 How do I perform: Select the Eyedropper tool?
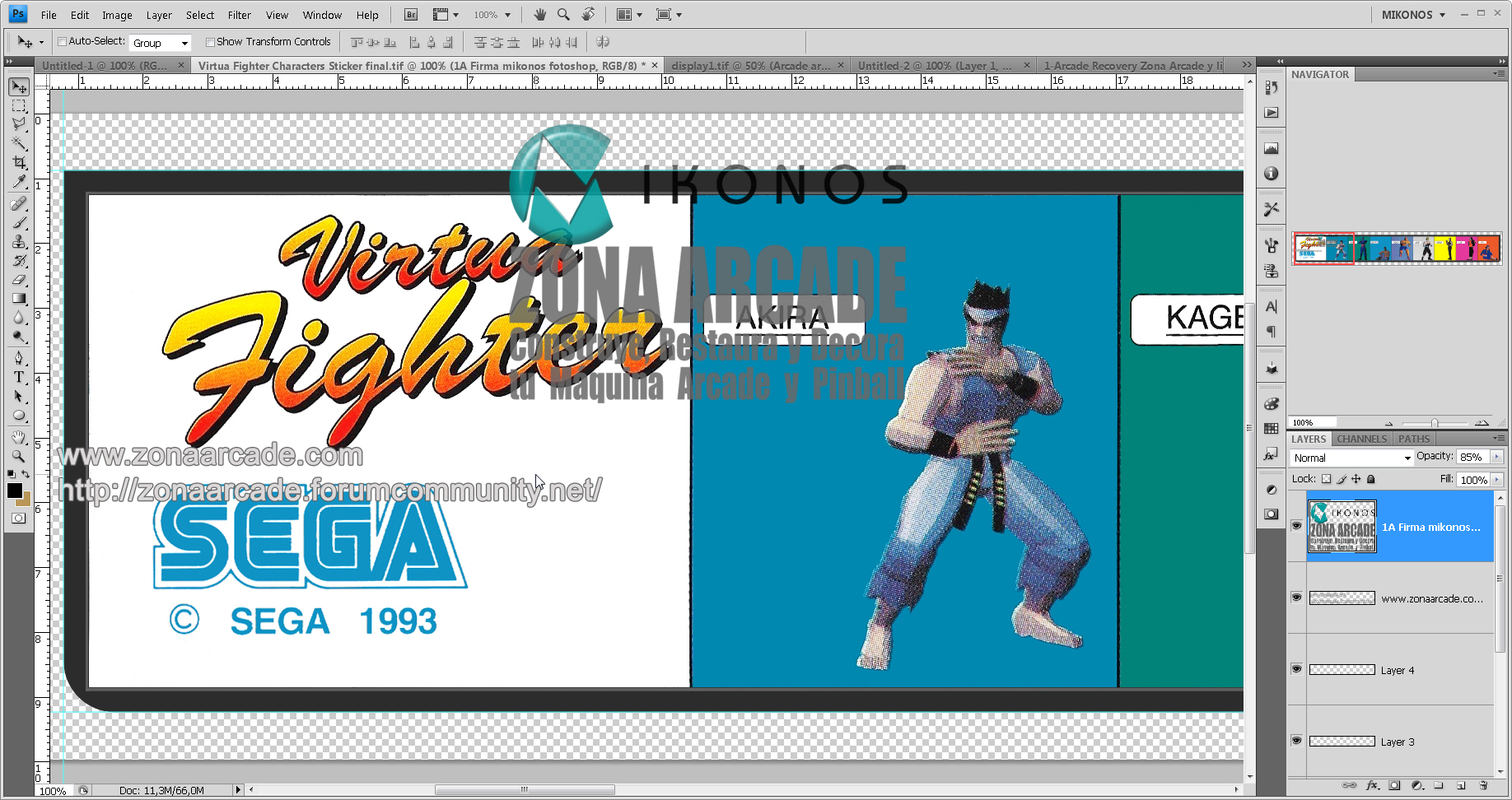[19, 182]
